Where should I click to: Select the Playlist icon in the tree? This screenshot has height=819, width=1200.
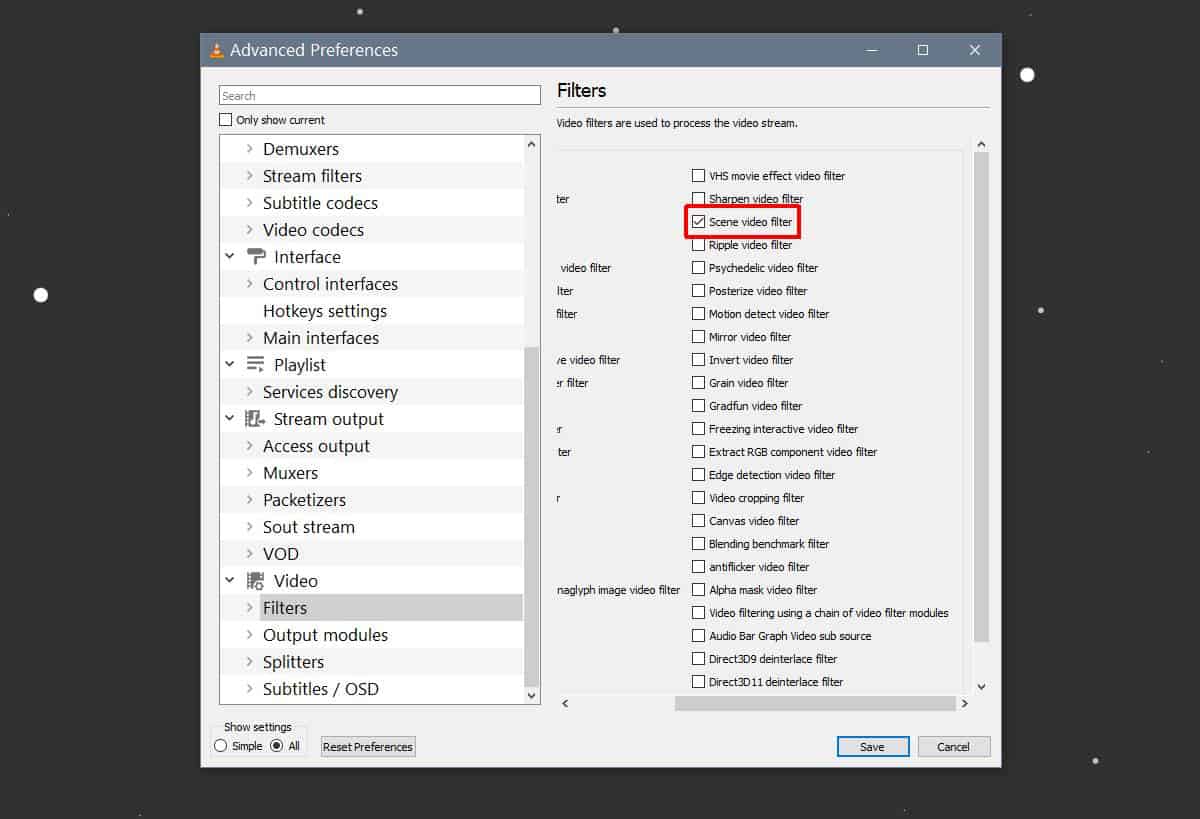(257, 364)
